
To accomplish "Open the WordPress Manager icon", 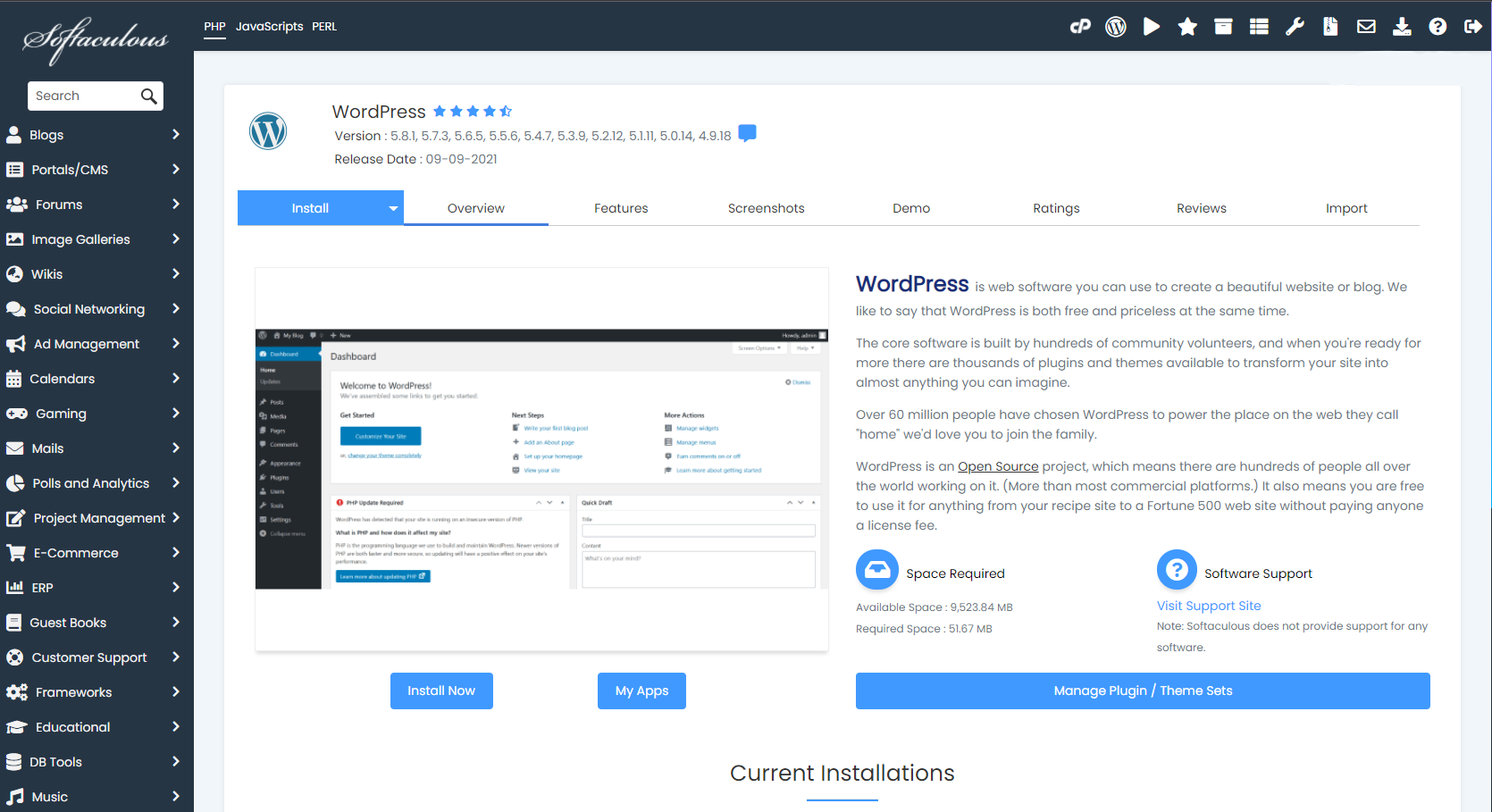I will click(x=1115, y=26).
